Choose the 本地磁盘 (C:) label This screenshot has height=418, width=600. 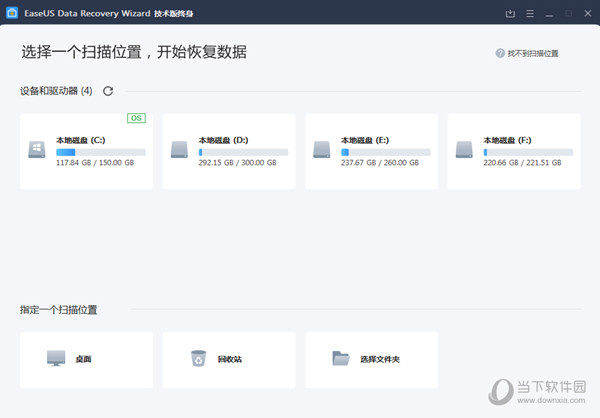(81, 140)
